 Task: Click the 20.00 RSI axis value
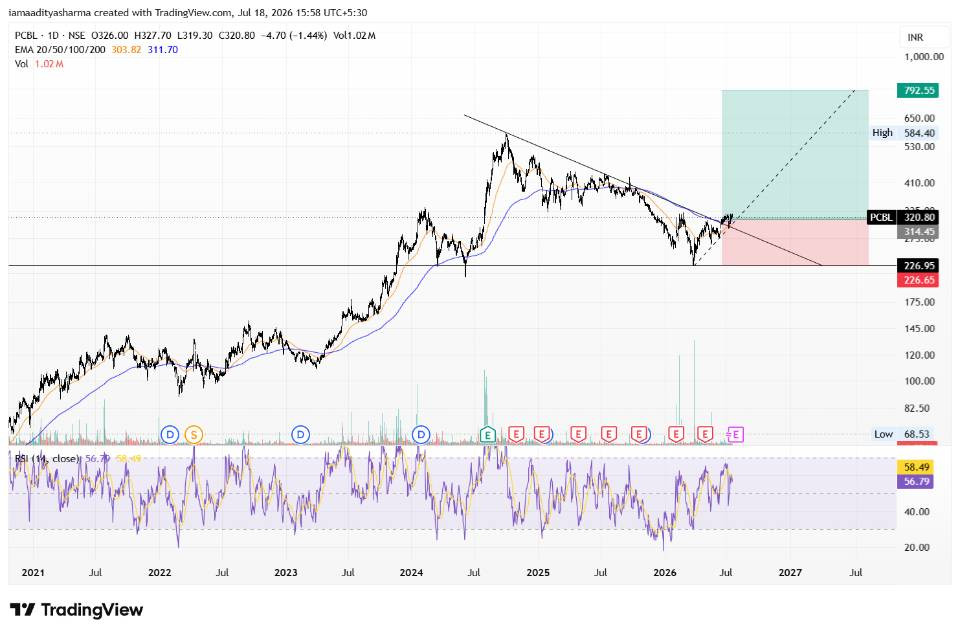(x=917, y=547)
